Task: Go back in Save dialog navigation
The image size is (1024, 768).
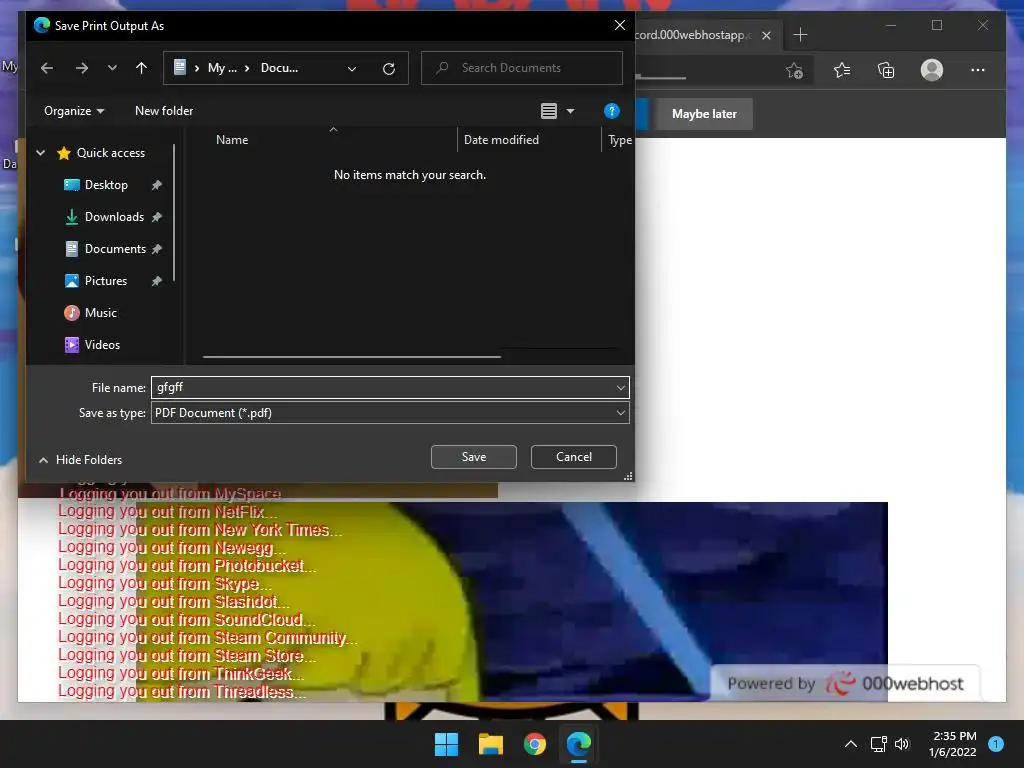Action: click(x=46, y=68)
